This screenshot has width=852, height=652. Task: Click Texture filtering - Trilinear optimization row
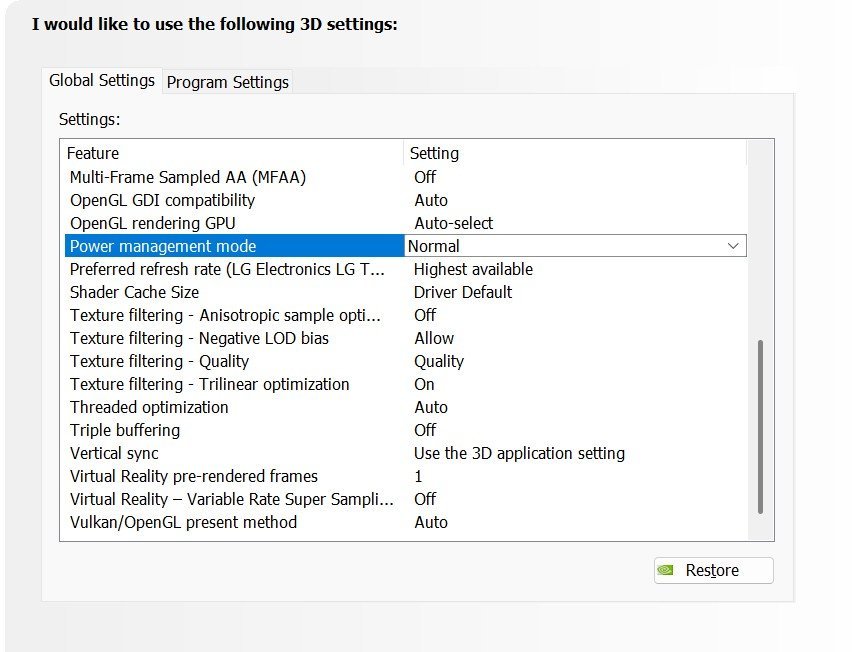click(x=405, y=384)
